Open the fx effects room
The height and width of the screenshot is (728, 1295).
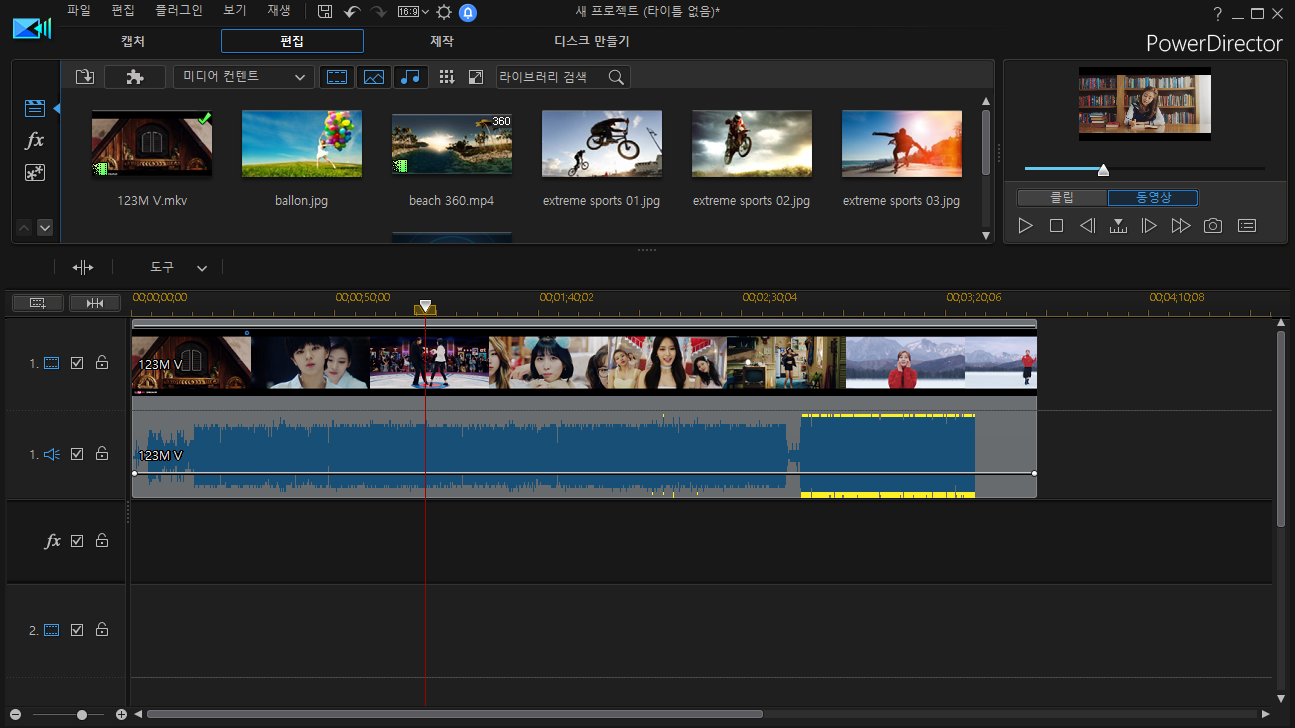pos(35,140)
